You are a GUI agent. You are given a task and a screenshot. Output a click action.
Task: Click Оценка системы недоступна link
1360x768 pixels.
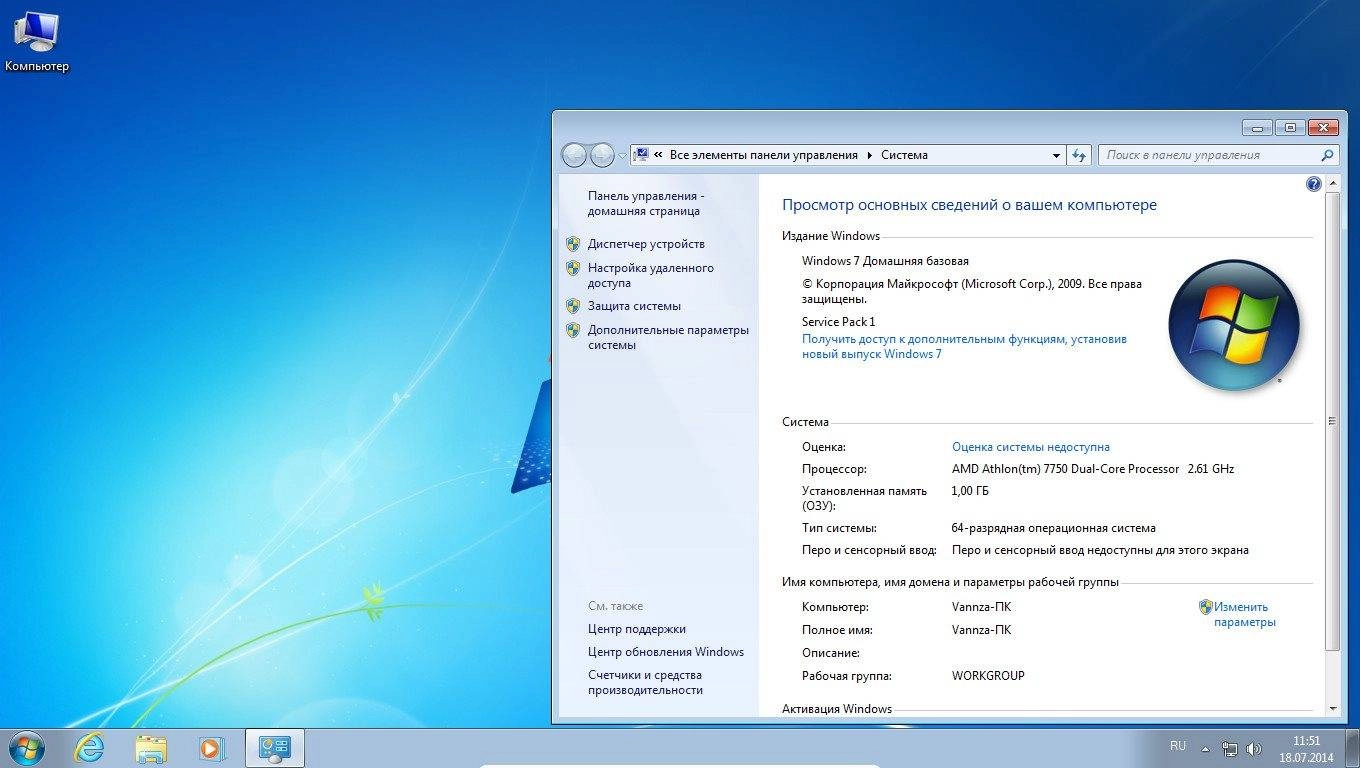[1031, 447]
